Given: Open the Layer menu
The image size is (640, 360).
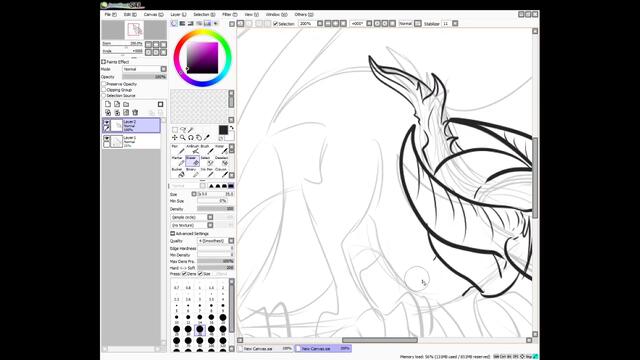Looking at the screenshot, I should [178, 14].
